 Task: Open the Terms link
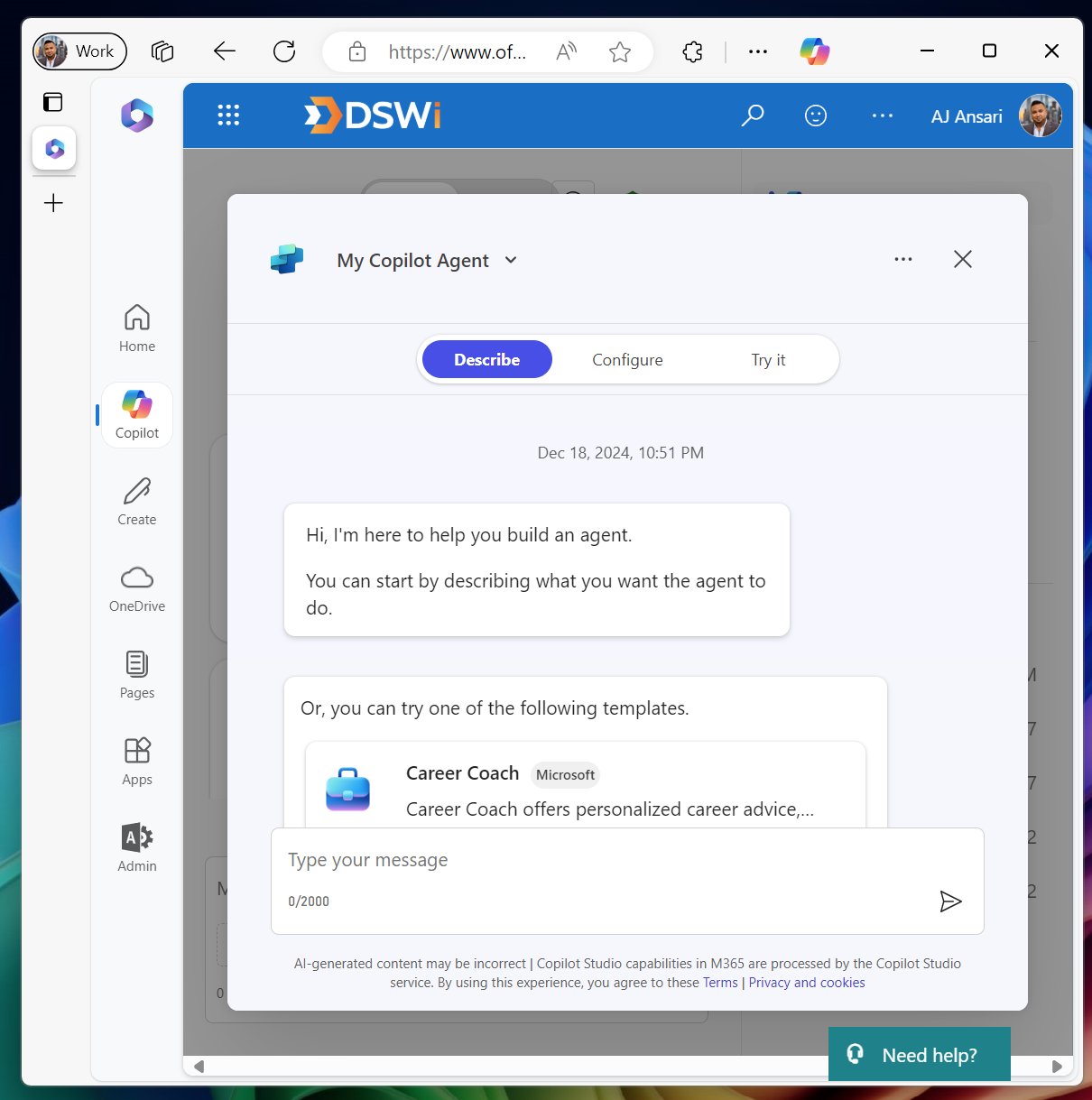[x=720, y=983]
